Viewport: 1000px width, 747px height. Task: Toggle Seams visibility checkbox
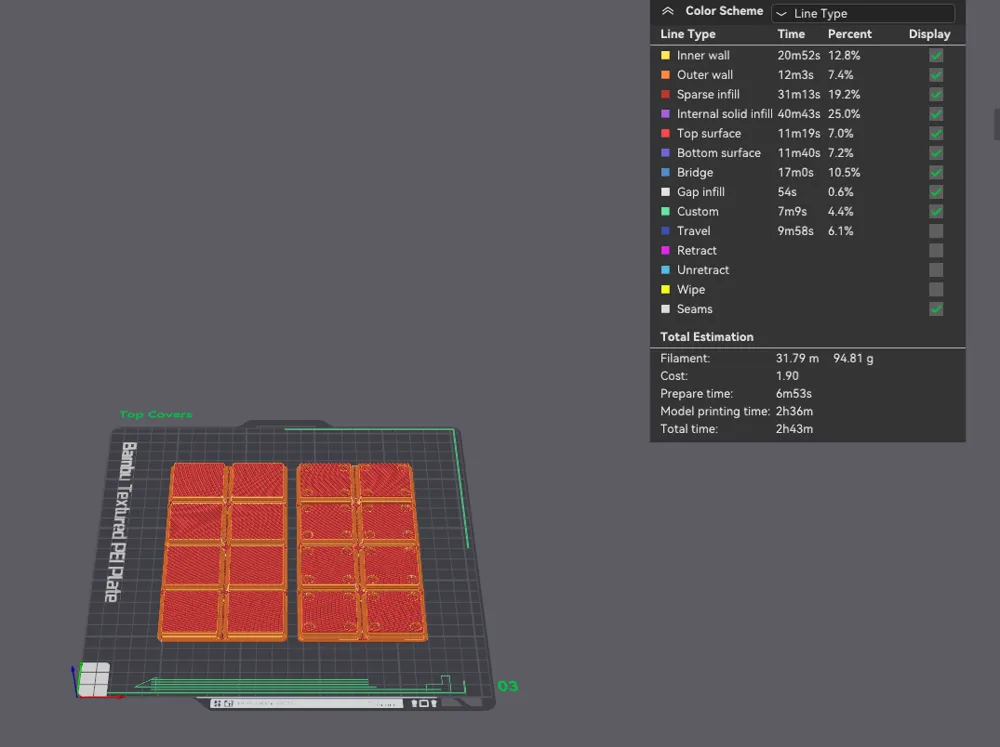click(x=936, y=309)
